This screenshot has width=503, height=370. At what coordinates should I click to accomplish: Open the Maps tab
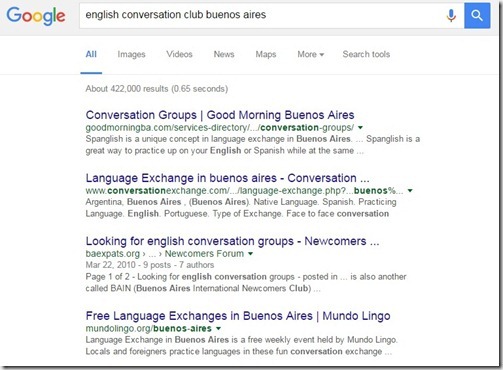point(266,54)
